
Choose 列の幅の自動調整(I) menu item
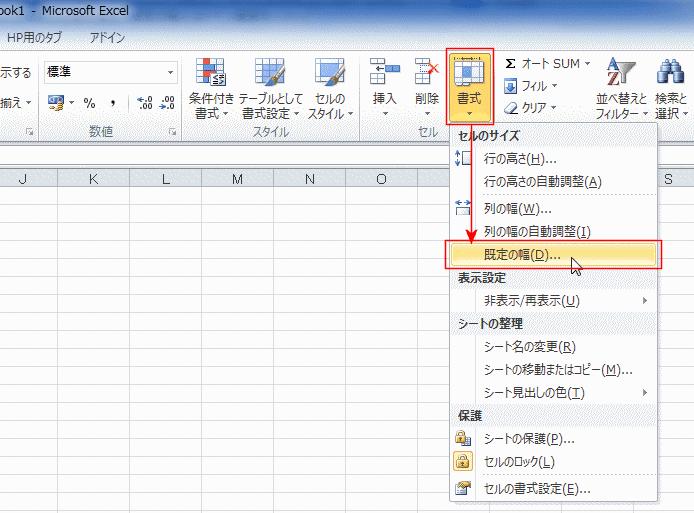tap(553, 231)
